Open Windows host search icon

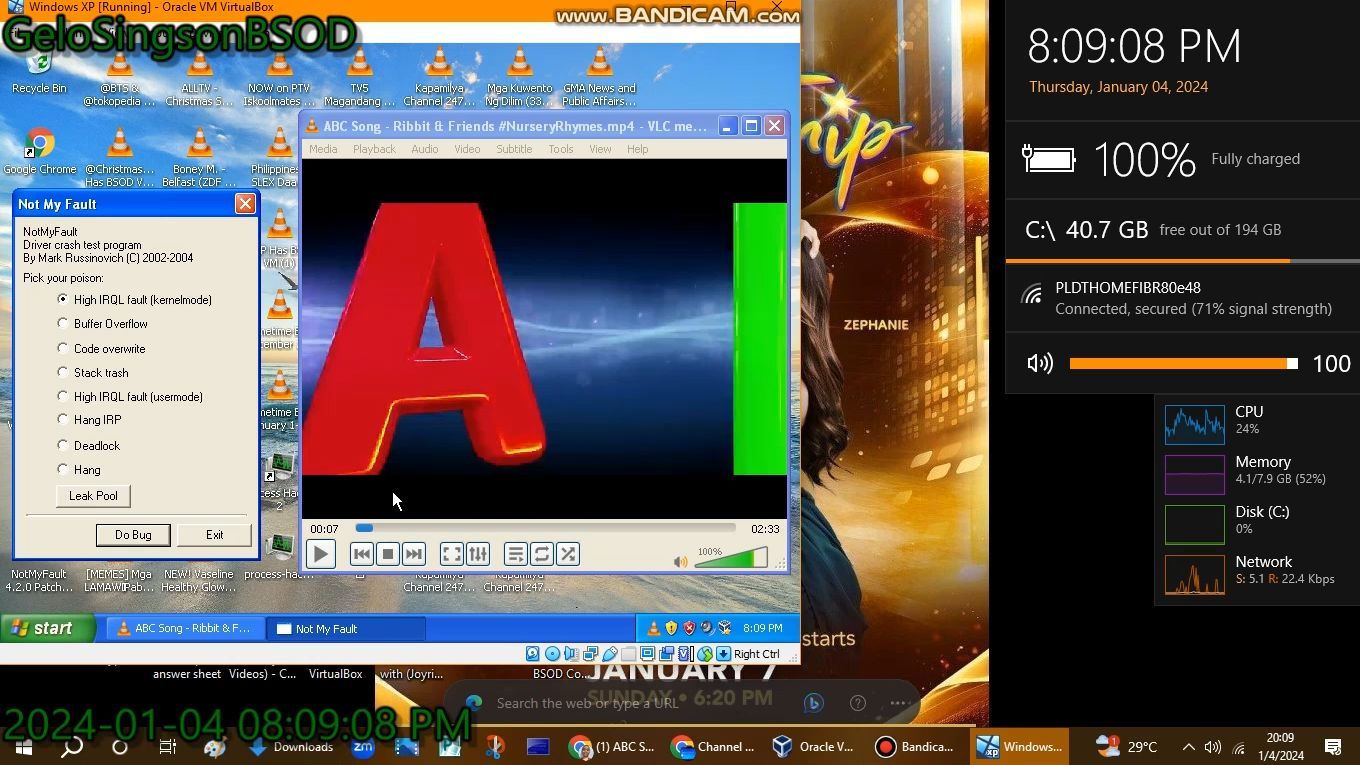[x=72, y=747]
